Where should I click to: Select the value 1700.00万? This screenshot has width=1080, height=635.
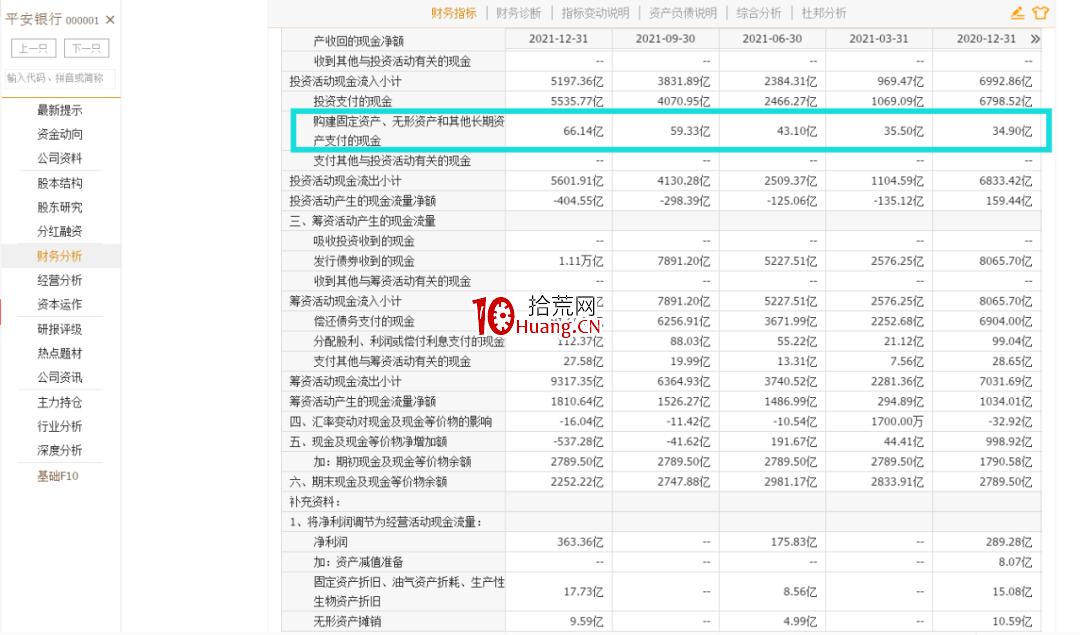(x=897, y=421)
